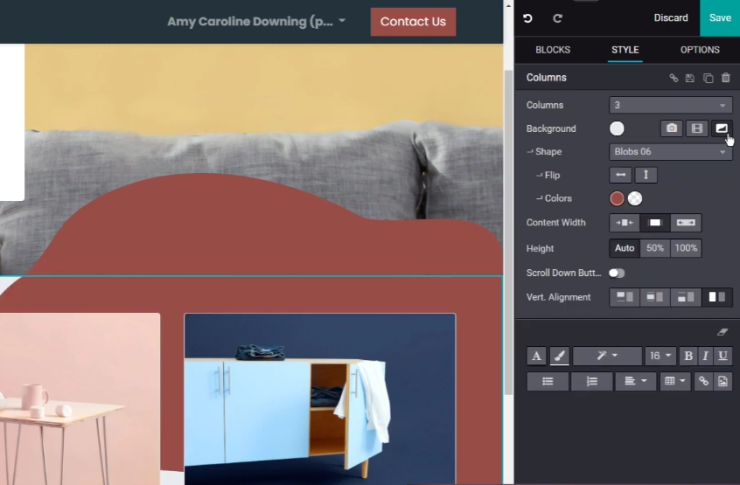Click the page vertical scrollbar
Viewport: 740px width, 485px height.
[508, 232]
